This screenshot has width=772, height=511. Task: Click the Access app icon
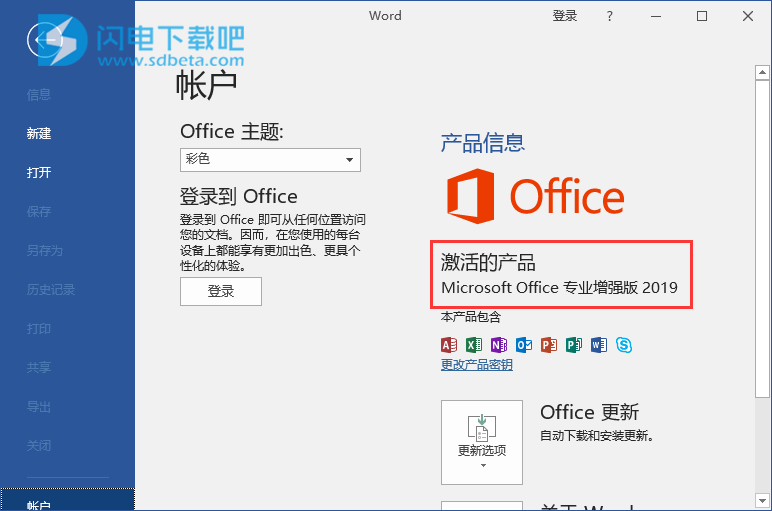449,345
